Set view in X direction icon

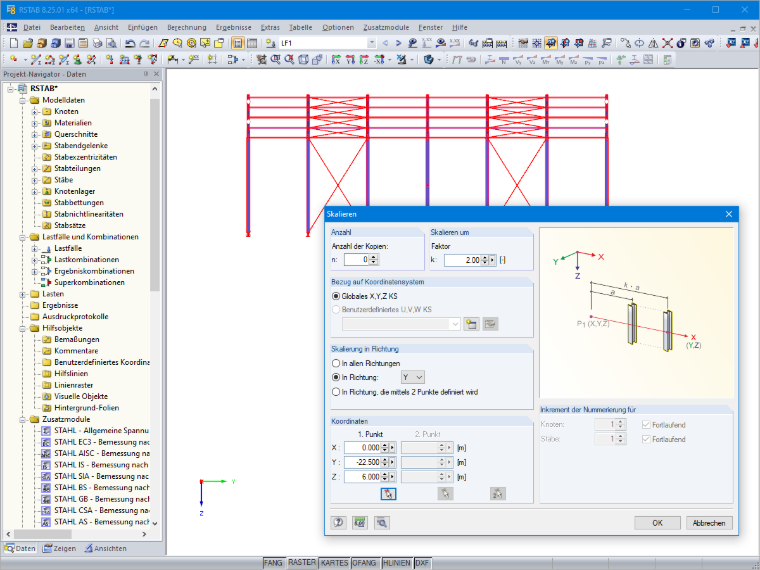tap(336, 60)
